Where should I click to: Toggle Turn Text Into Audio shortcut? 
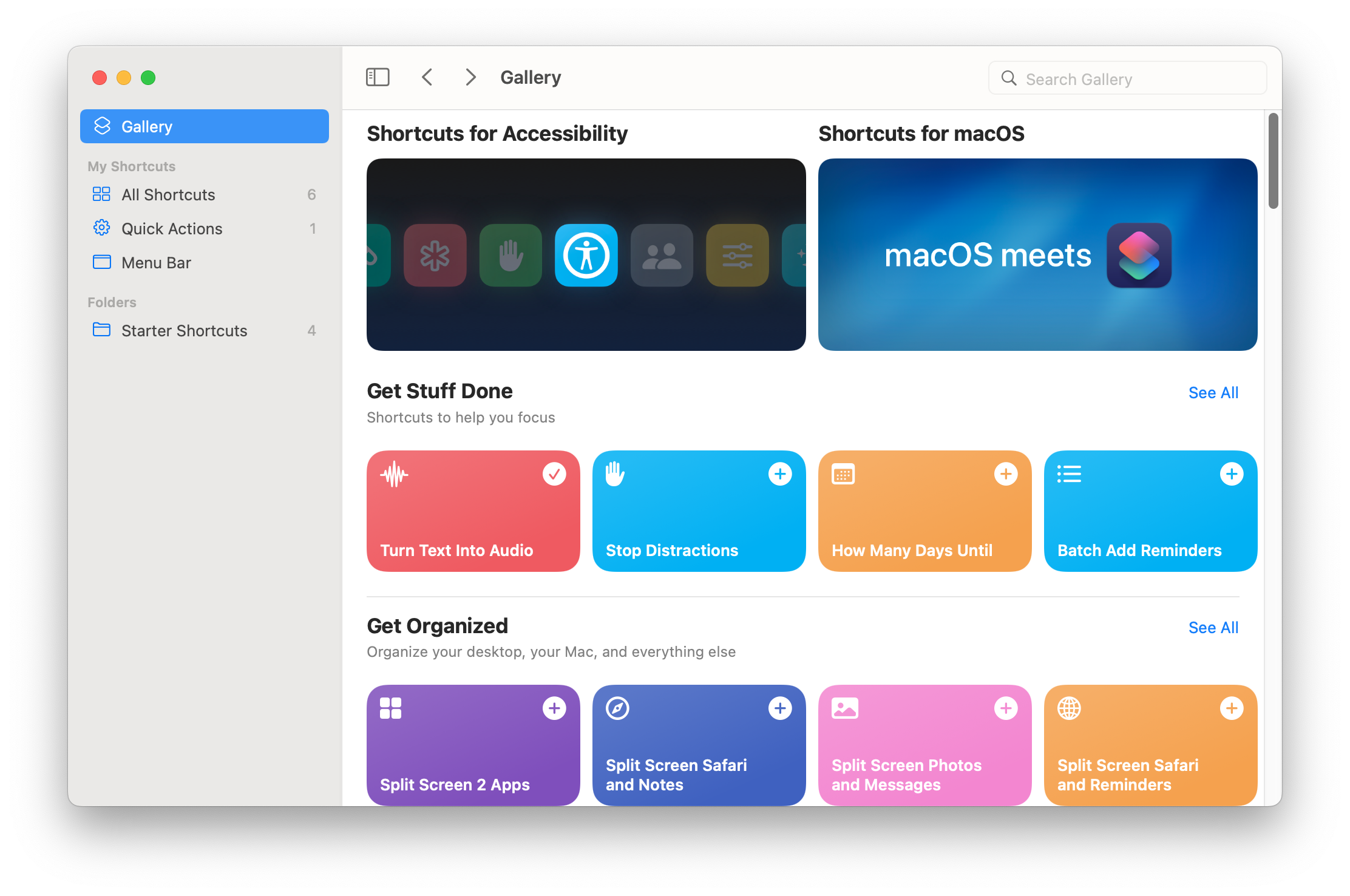click(x=553, y=473)
